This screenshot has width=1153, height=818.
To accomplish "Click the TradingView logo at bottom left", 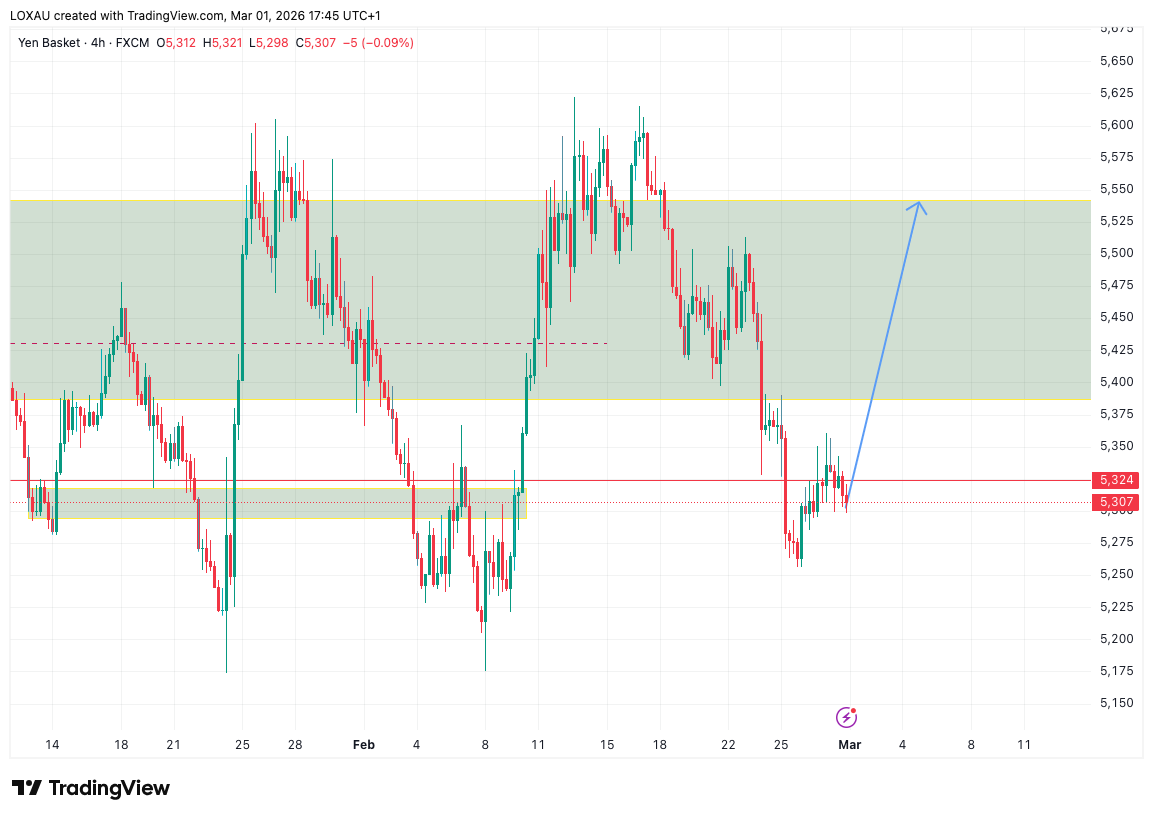I will [91, 788].
